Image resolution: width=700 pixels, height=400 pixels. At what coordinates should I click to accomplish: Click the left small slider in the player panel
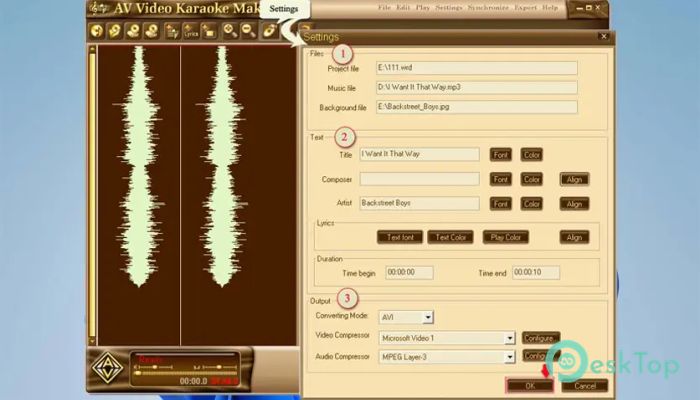click(153, 367)
